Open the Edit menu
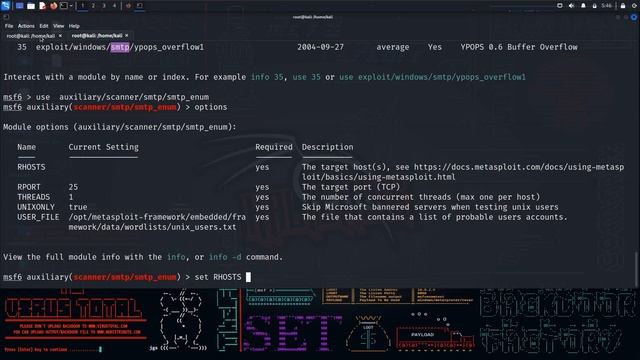 [44, 26]
